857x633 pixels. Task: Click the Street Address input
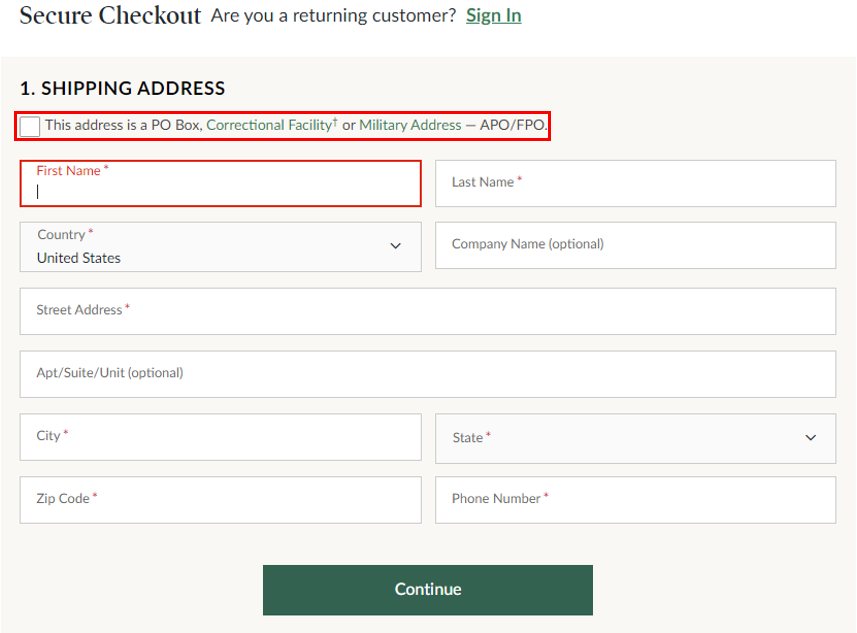coord(427,311)
